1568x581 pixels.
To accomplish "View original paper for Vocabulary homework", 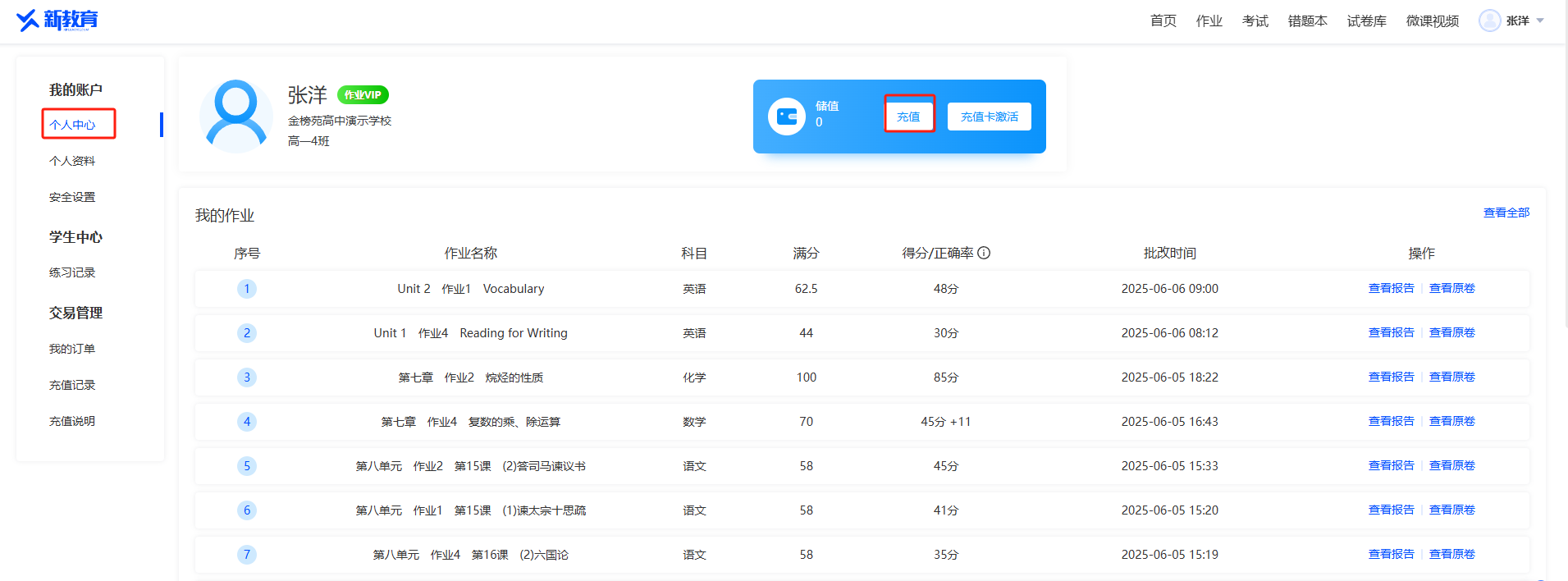I will [1451, 288].
